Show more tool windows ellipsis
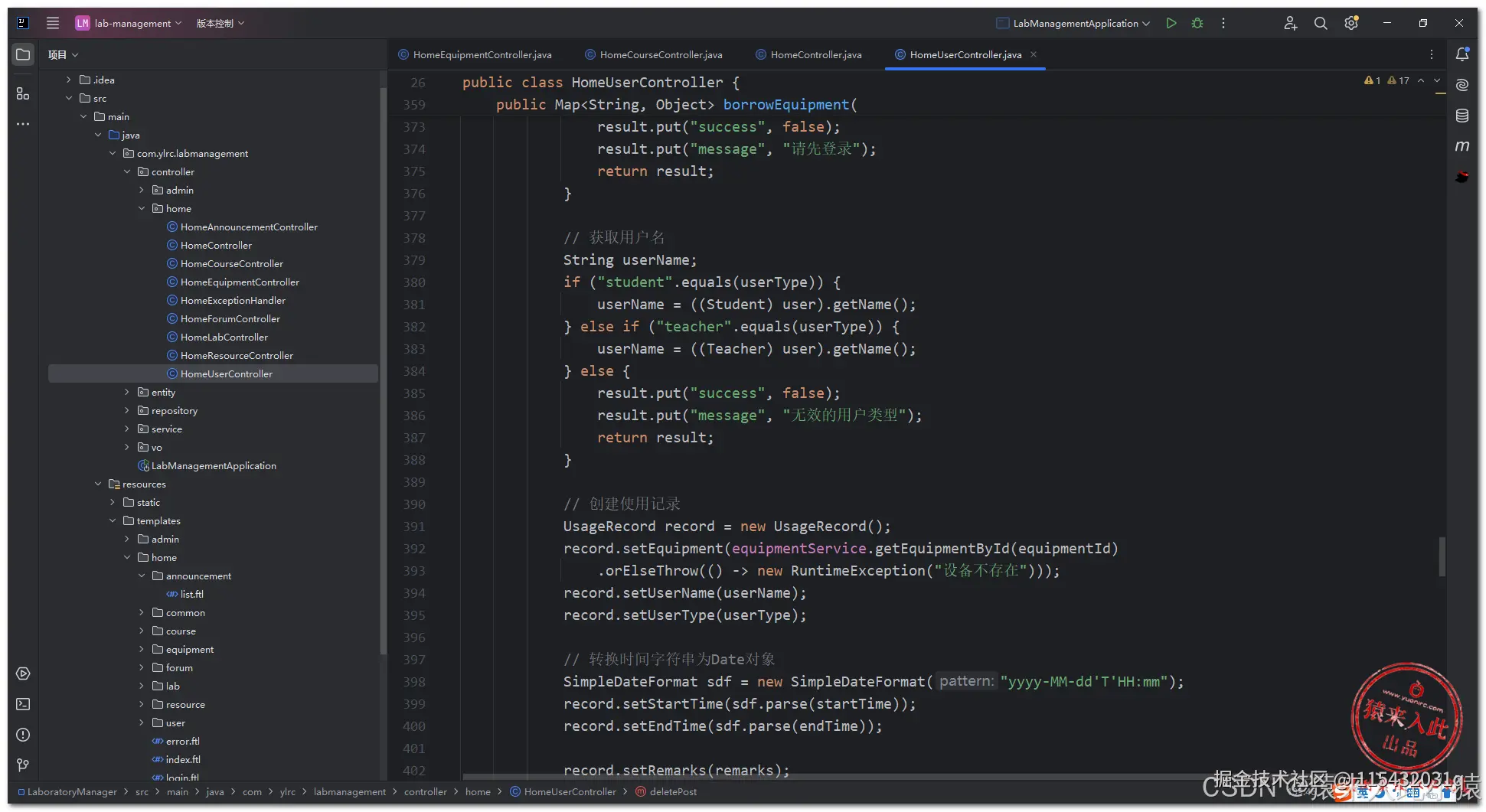1486x812 pixels. point(23,124)
